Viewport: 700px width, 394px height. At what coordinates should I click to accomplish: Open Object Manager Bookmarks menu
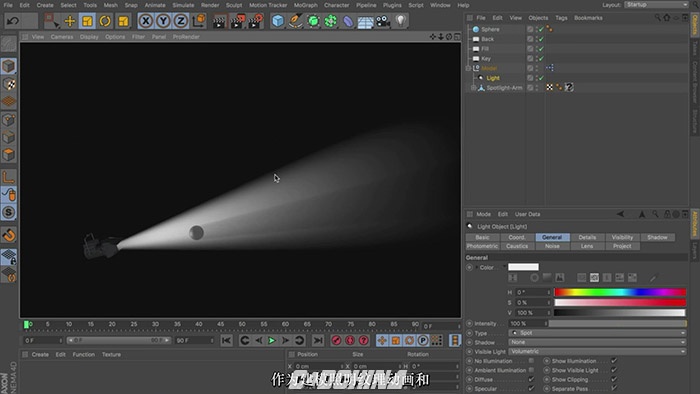point(588,18)
